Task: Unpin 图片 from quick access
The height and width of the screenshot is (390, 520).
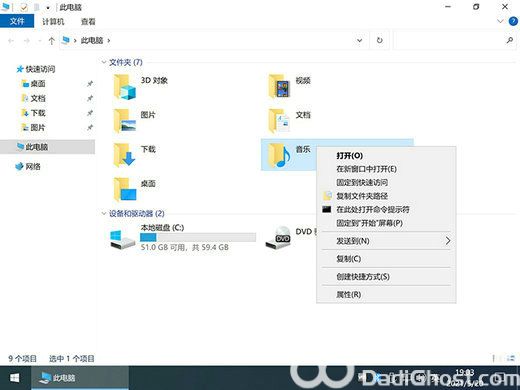Action: click(x=89, y=127)
